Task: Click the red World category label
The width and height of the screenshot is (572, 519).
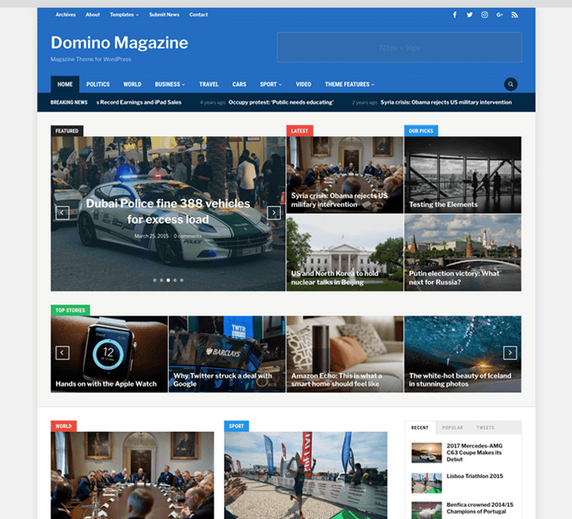Action: coord(63,426)
